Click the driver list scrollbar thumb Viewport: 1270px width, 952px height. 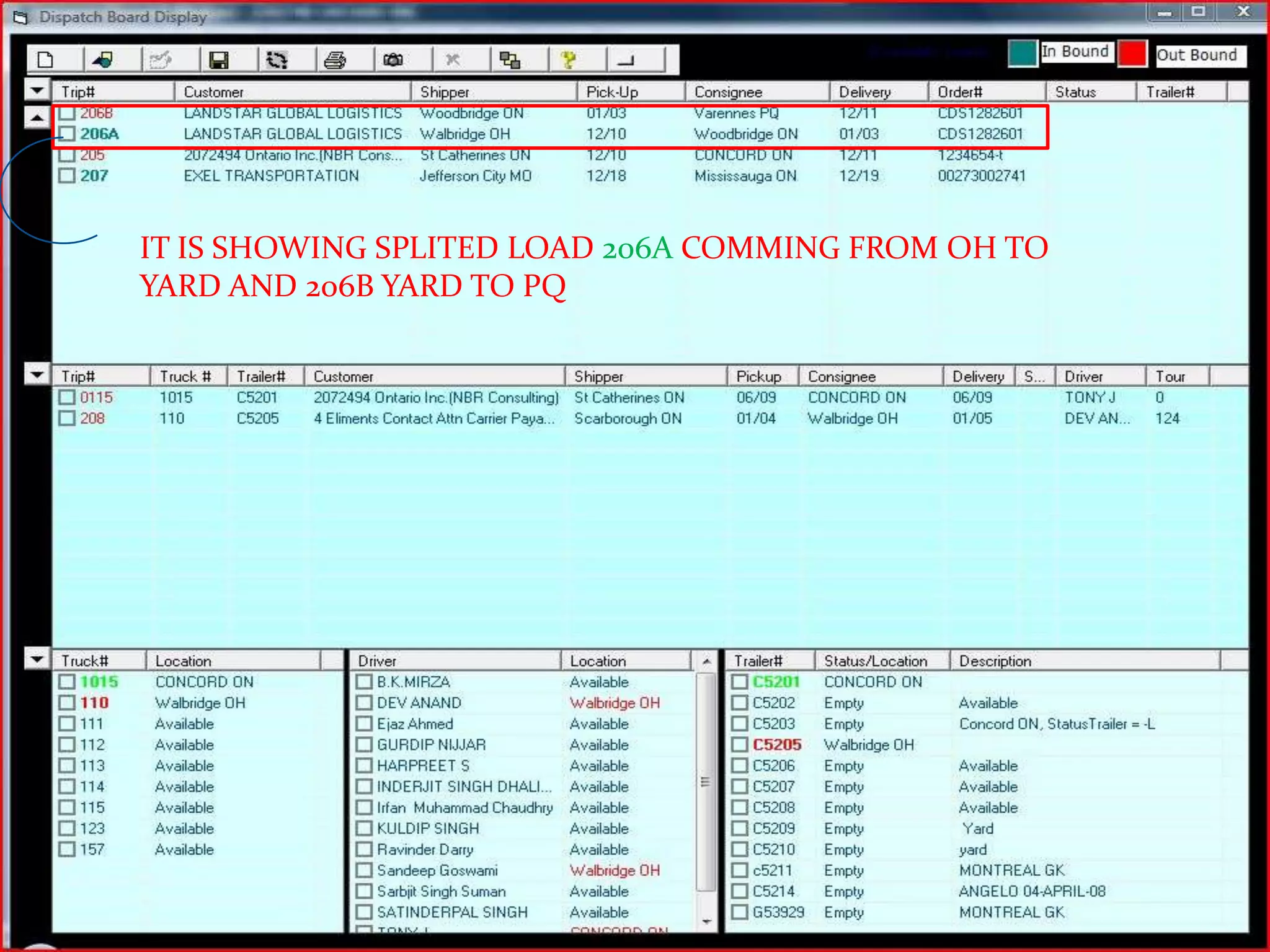[x=706, y=782]
